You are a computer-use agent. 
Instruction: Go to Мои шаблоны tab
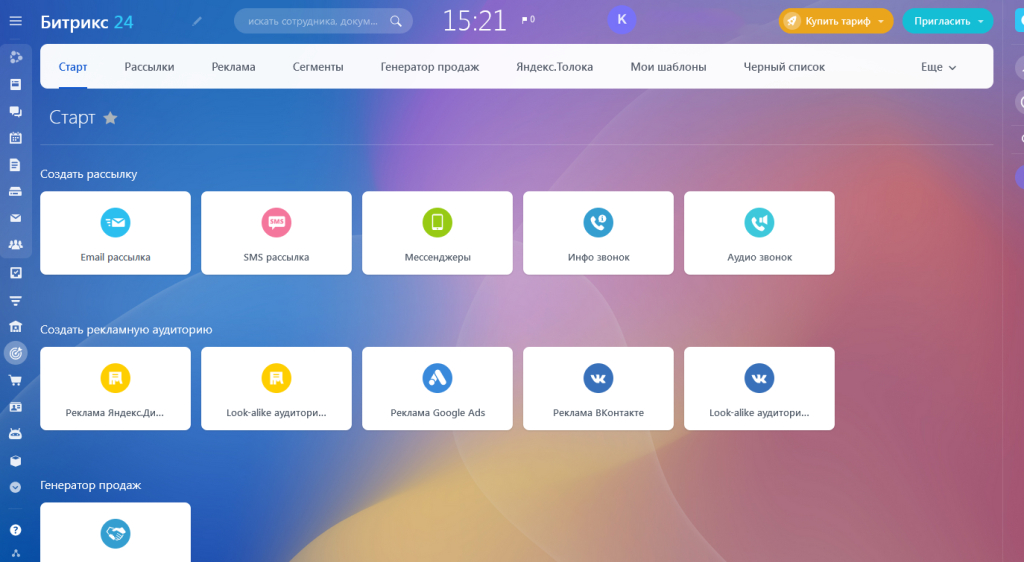668,67
